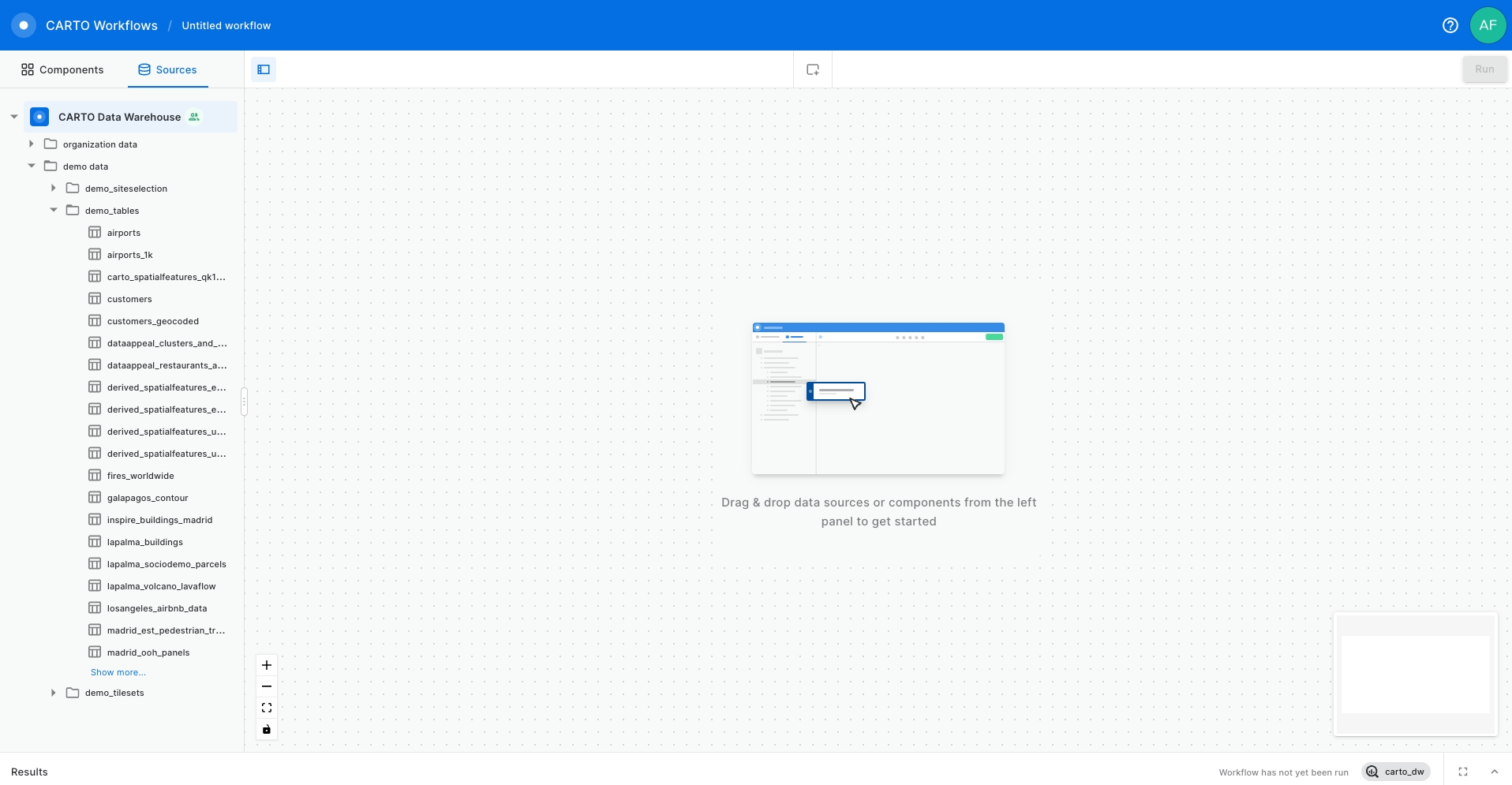Click the Components tab grid icon
The image size is (1512, 785).
pyautogui.click(x=28, y=69)
